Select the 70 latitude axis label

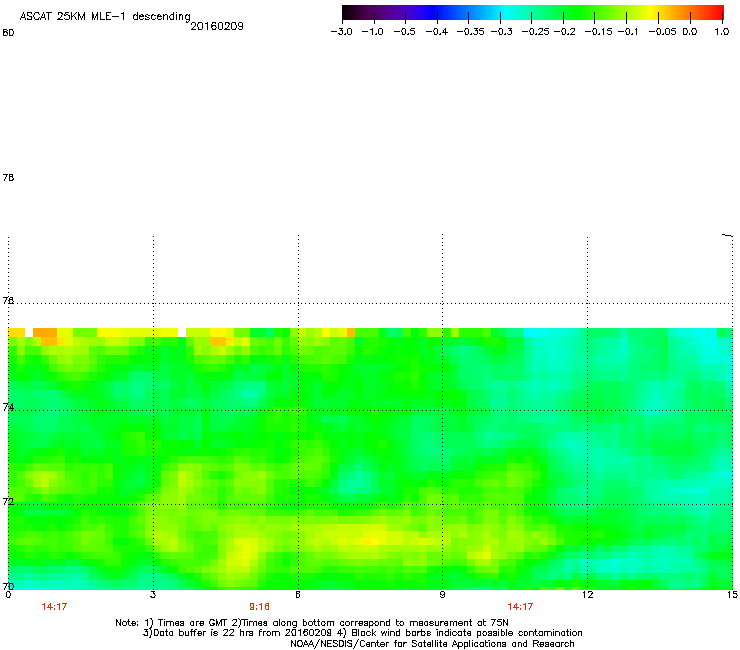pos(8,586)
